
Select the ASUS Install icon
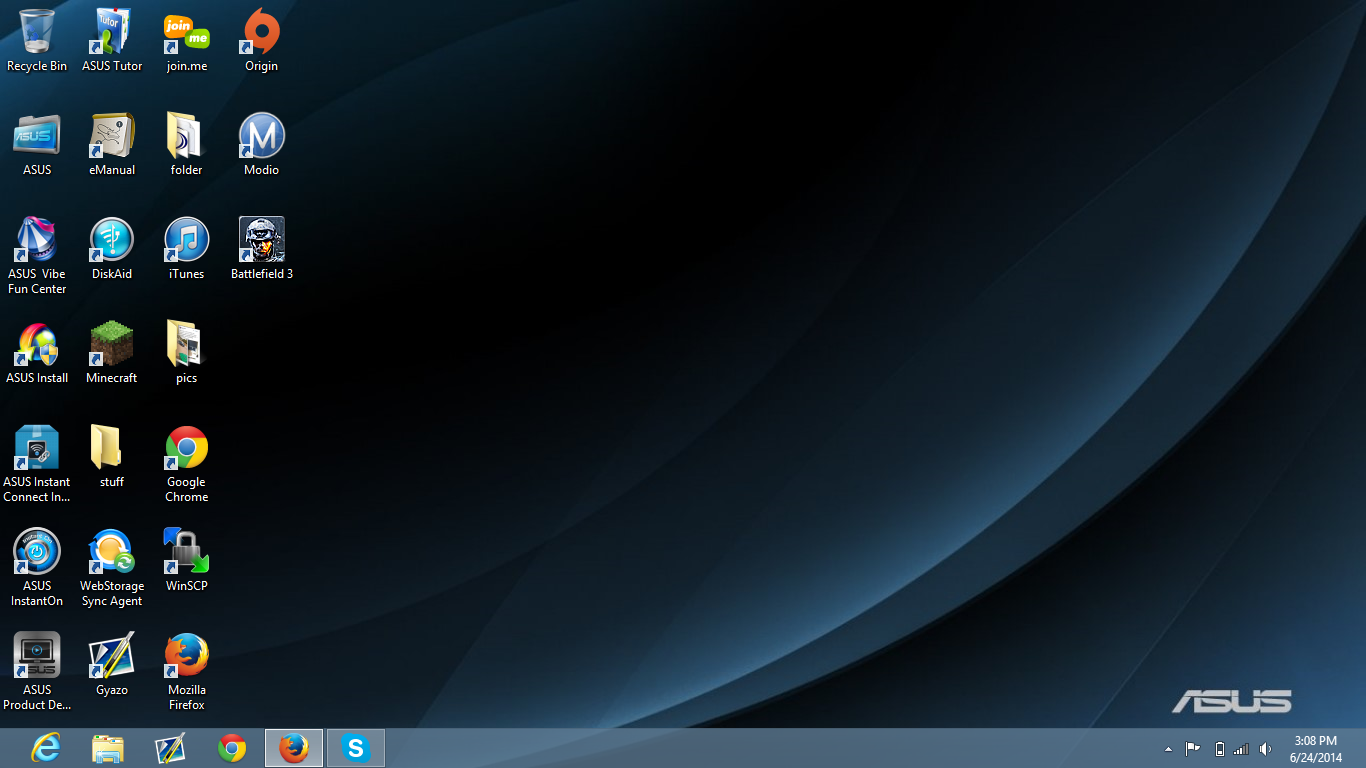coord(37,352)
